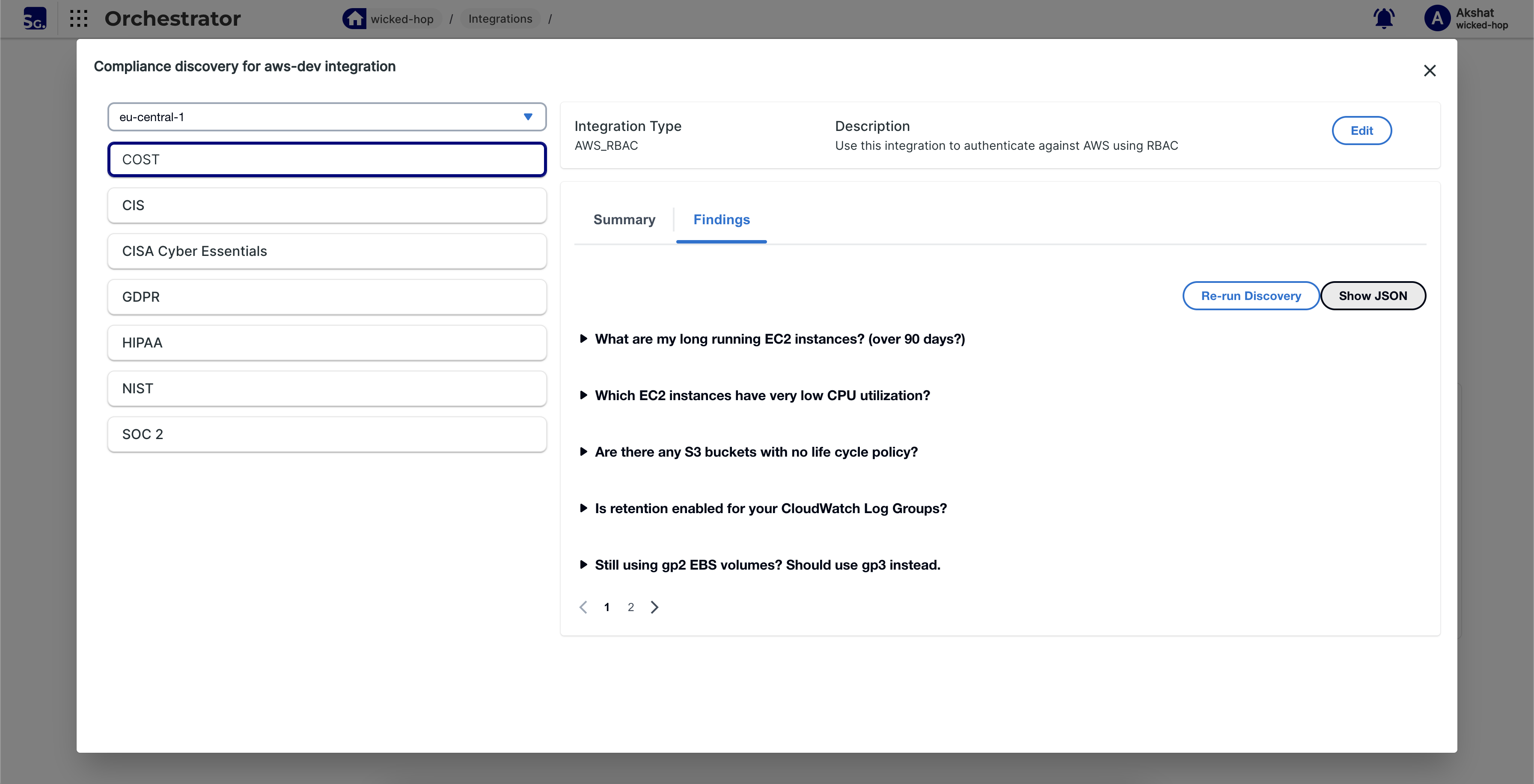The width and height of the screenshot is (1534, 784).
Task: Go to findings page 2
Action: (x=630, y=607)
